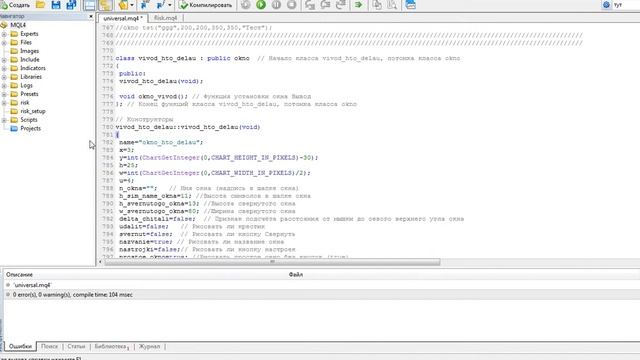This screenshot has height=360, width=640.
Task: Open the dropdown arrow beside the second bookmark
Action: (170, 5)
